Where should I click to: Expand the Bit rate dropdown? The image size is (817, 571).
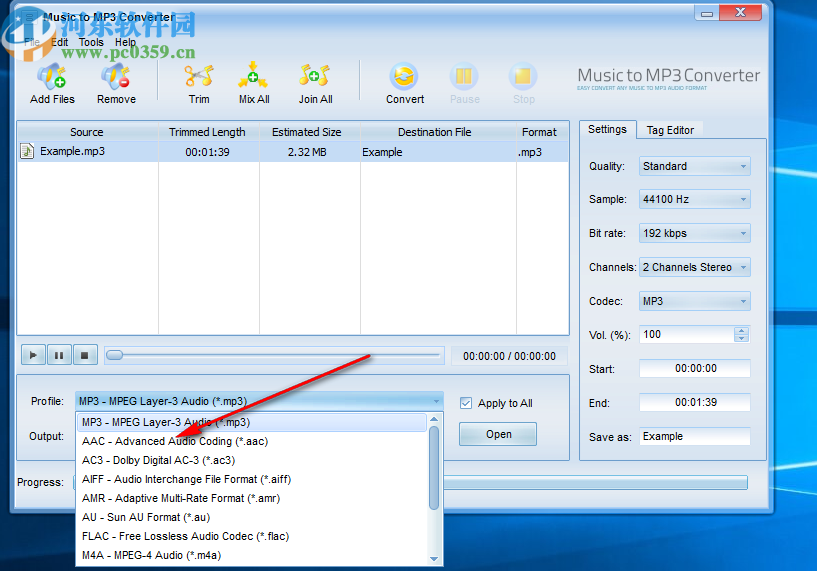pyautogui.click(x=743, y=233)
